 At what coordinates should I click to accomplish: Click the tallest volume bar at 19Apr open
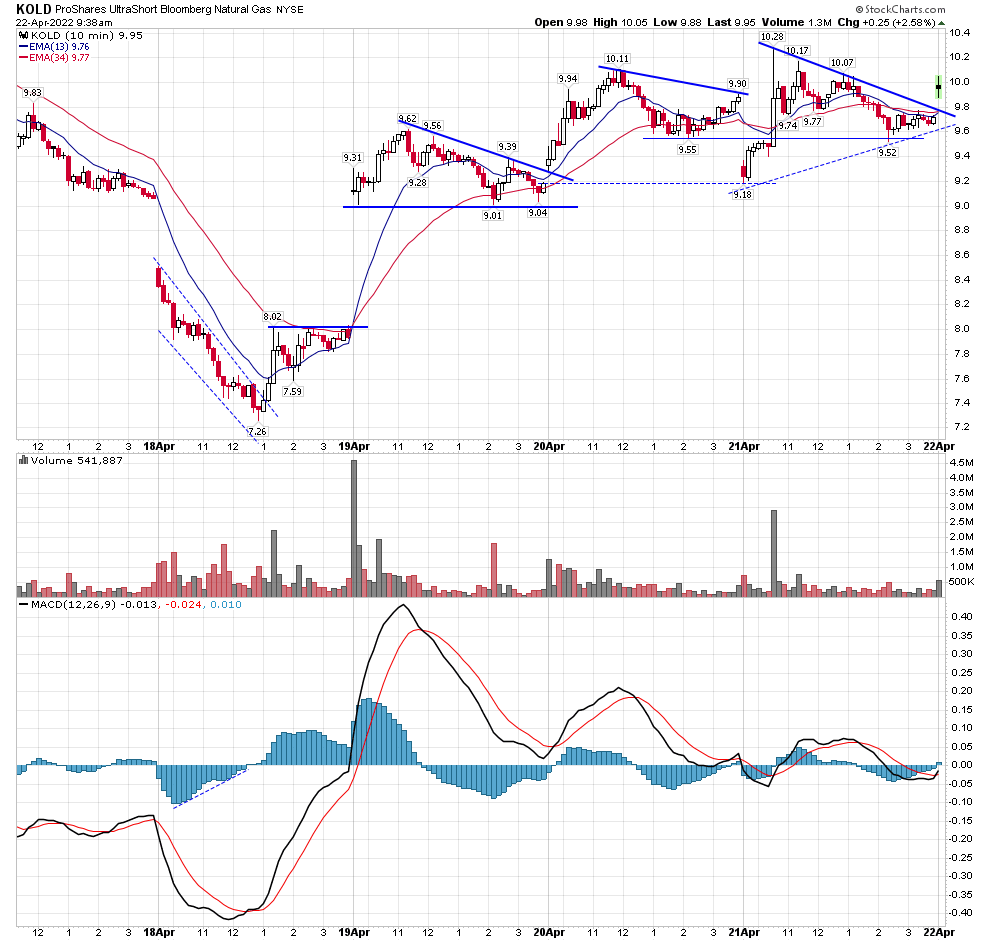[354, 528]
